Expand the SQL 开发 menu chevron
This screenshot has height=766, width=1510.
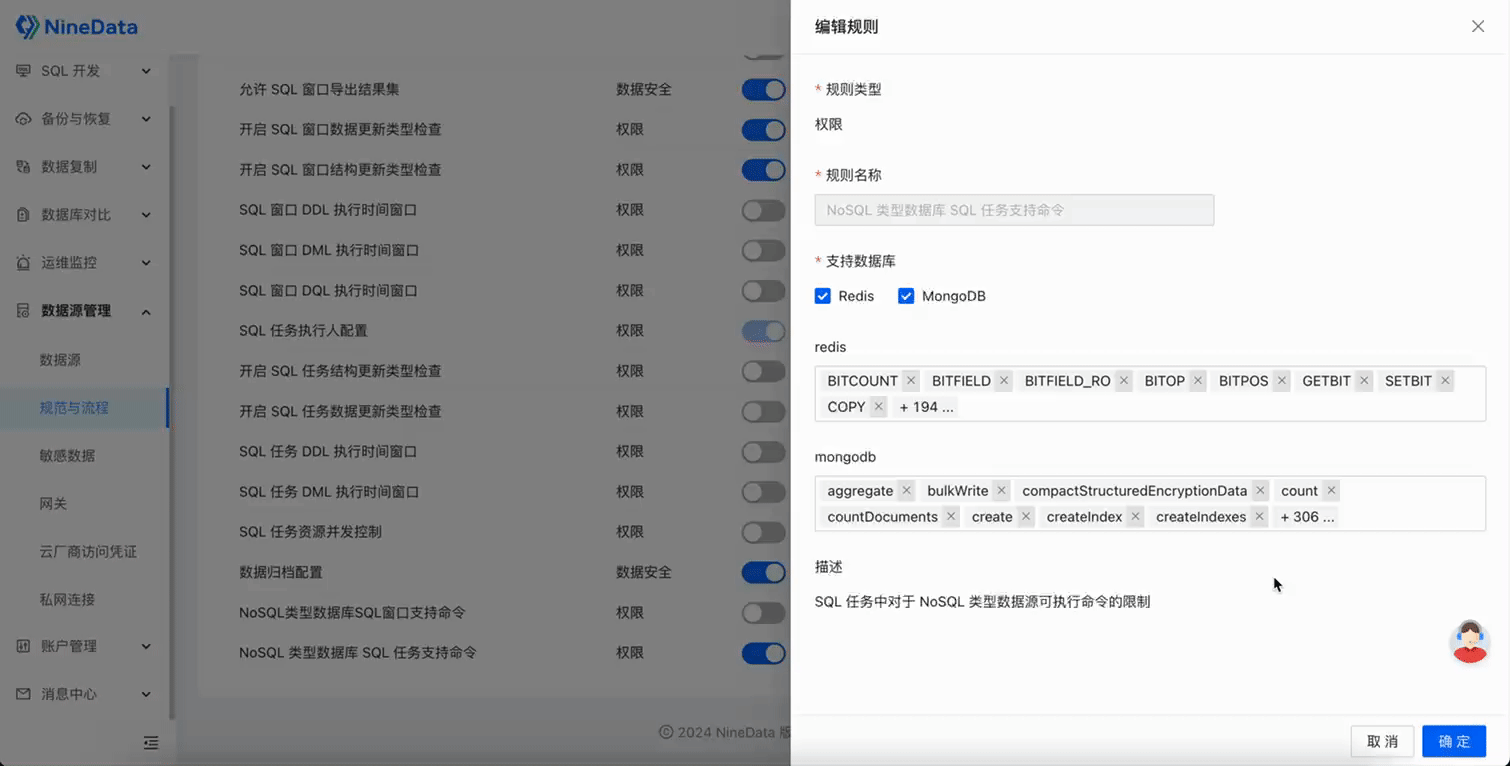[x=146, y=71]
